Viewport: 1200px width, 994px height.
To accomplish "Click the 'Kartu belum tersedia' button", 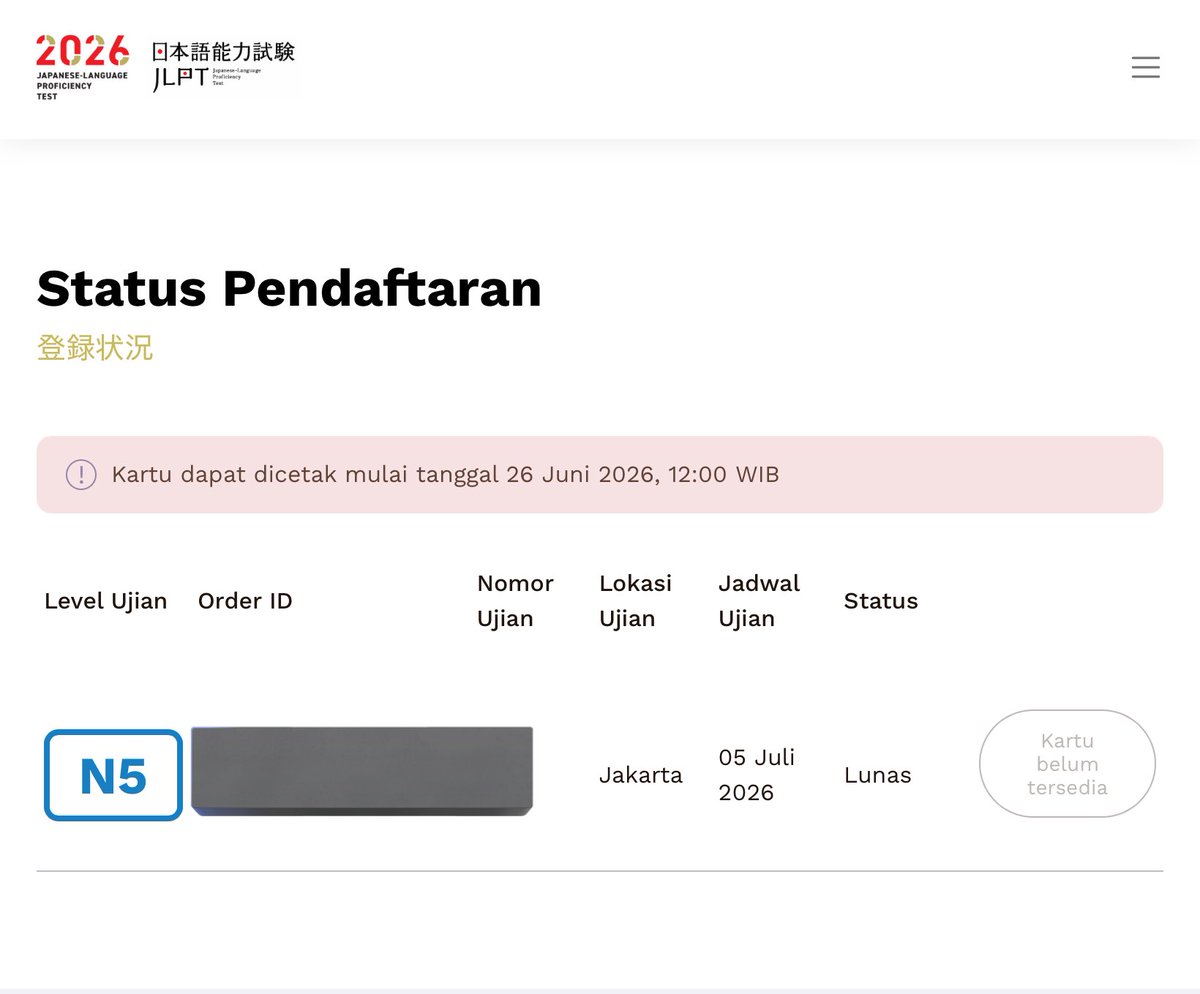I will coord(1067,764).
